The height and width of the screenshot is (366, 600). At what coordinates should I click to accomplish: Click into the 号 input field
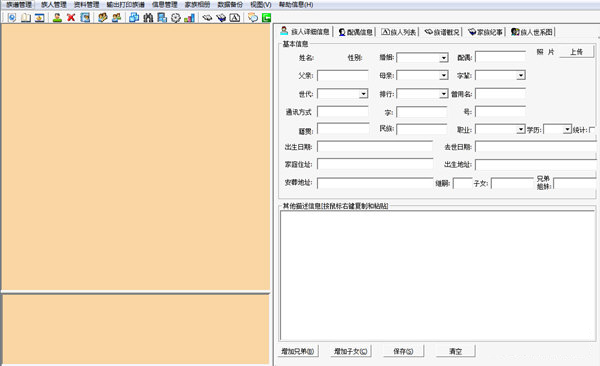(500, 112)
